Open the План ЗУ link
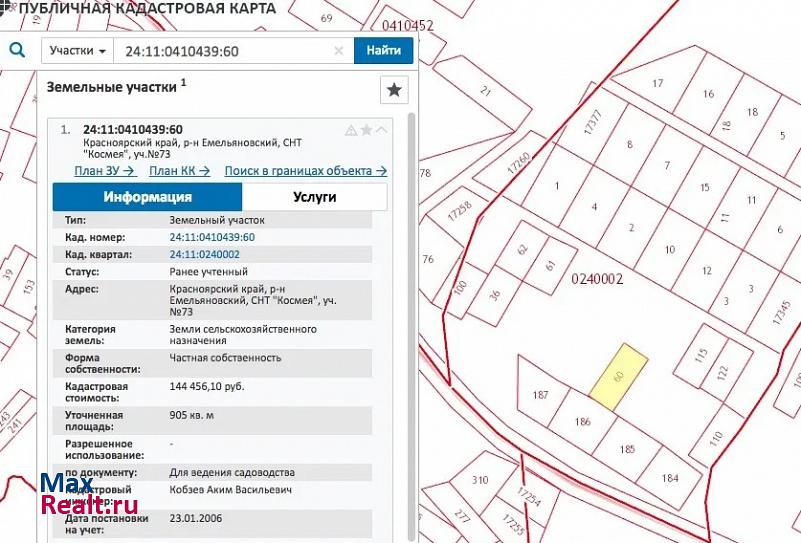 click(104, 171)
